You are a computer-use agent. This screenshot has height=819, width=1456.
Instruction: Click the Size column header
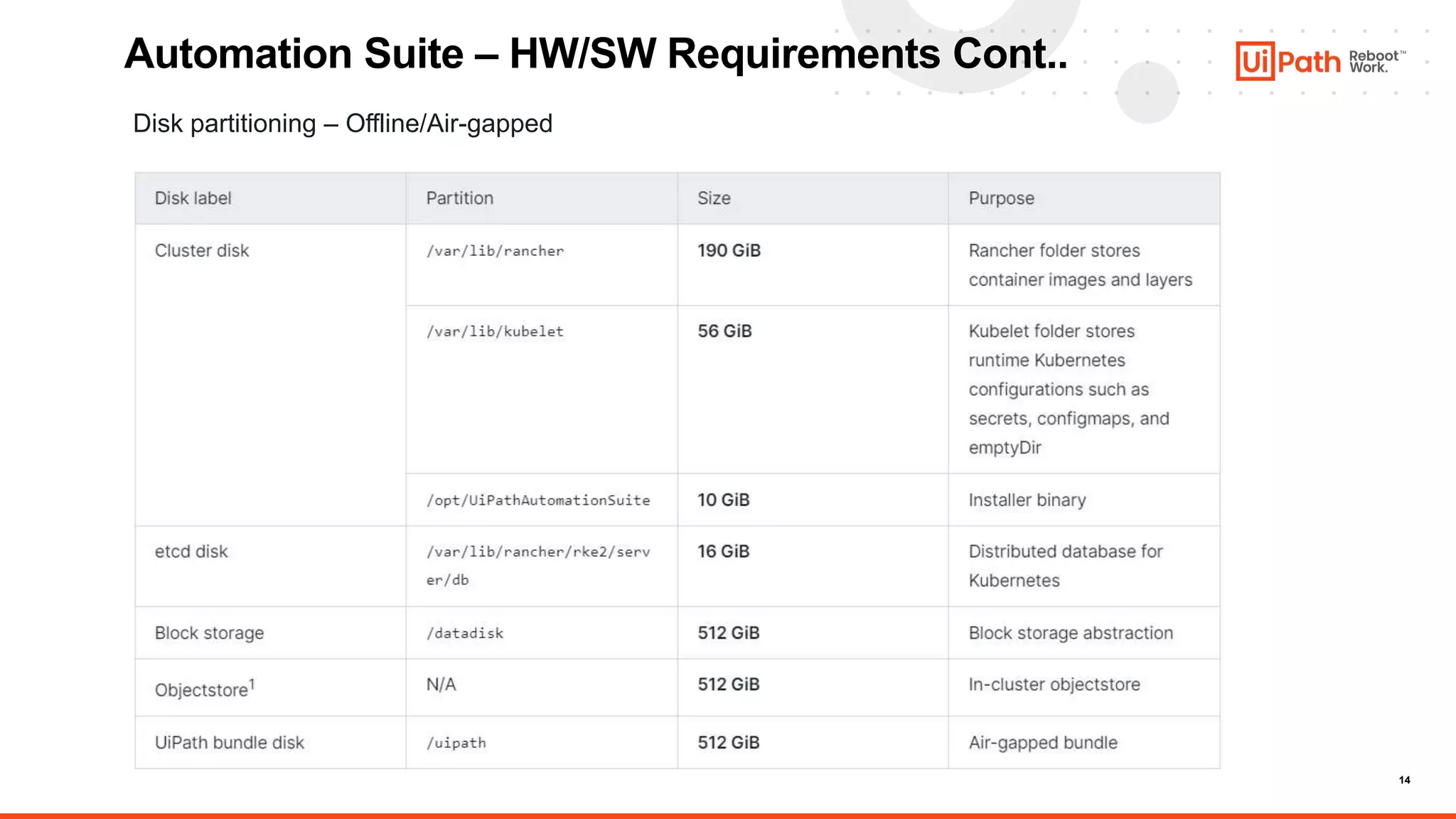pos(714,198)
